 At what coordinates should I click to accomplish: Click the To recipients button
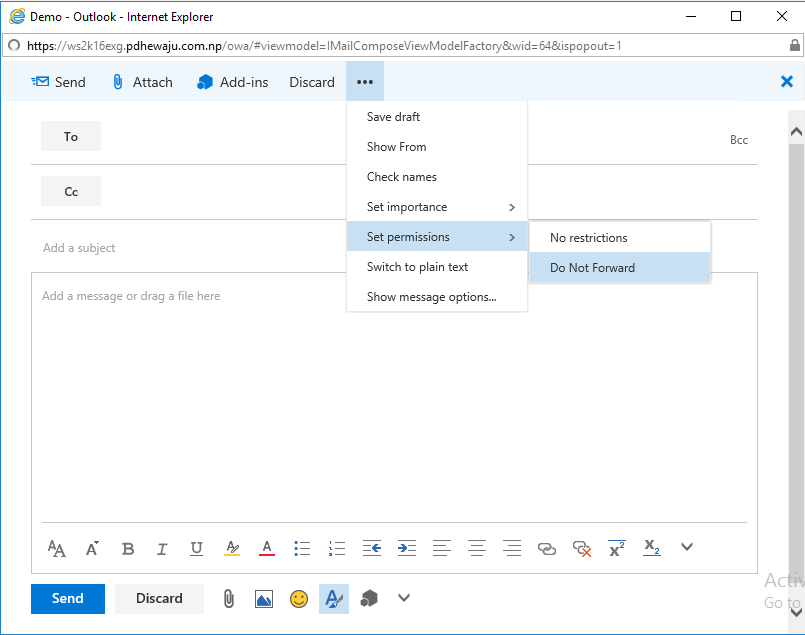point(71,136)
